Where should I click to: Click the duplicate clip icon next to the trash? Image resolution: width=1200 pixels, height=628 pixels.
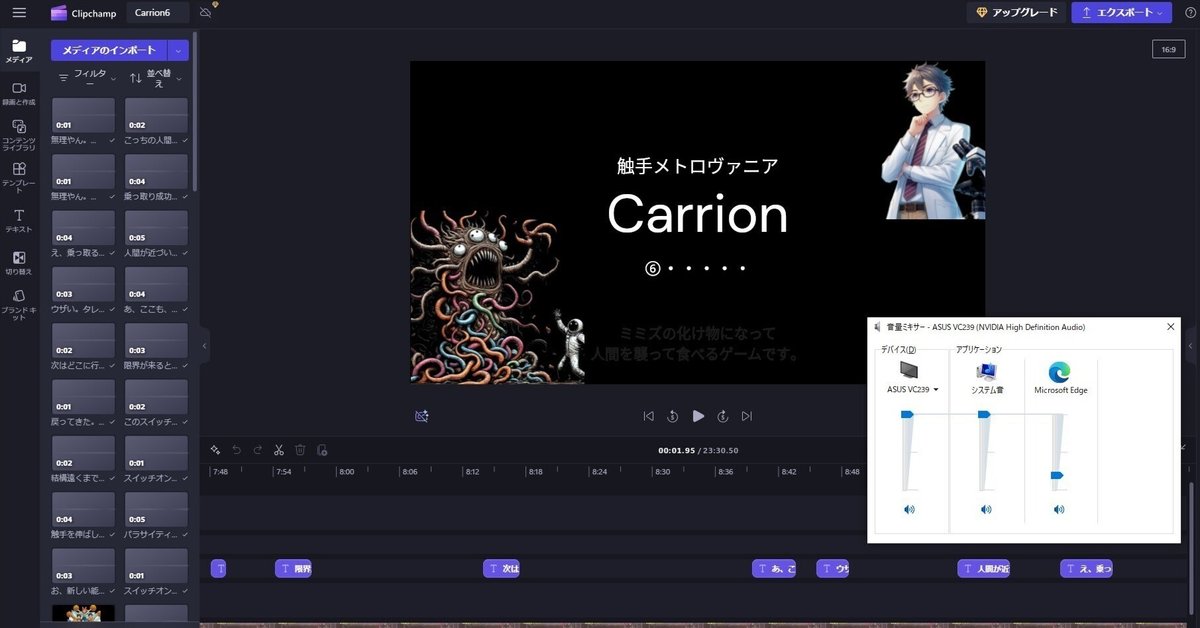(321, 450)
